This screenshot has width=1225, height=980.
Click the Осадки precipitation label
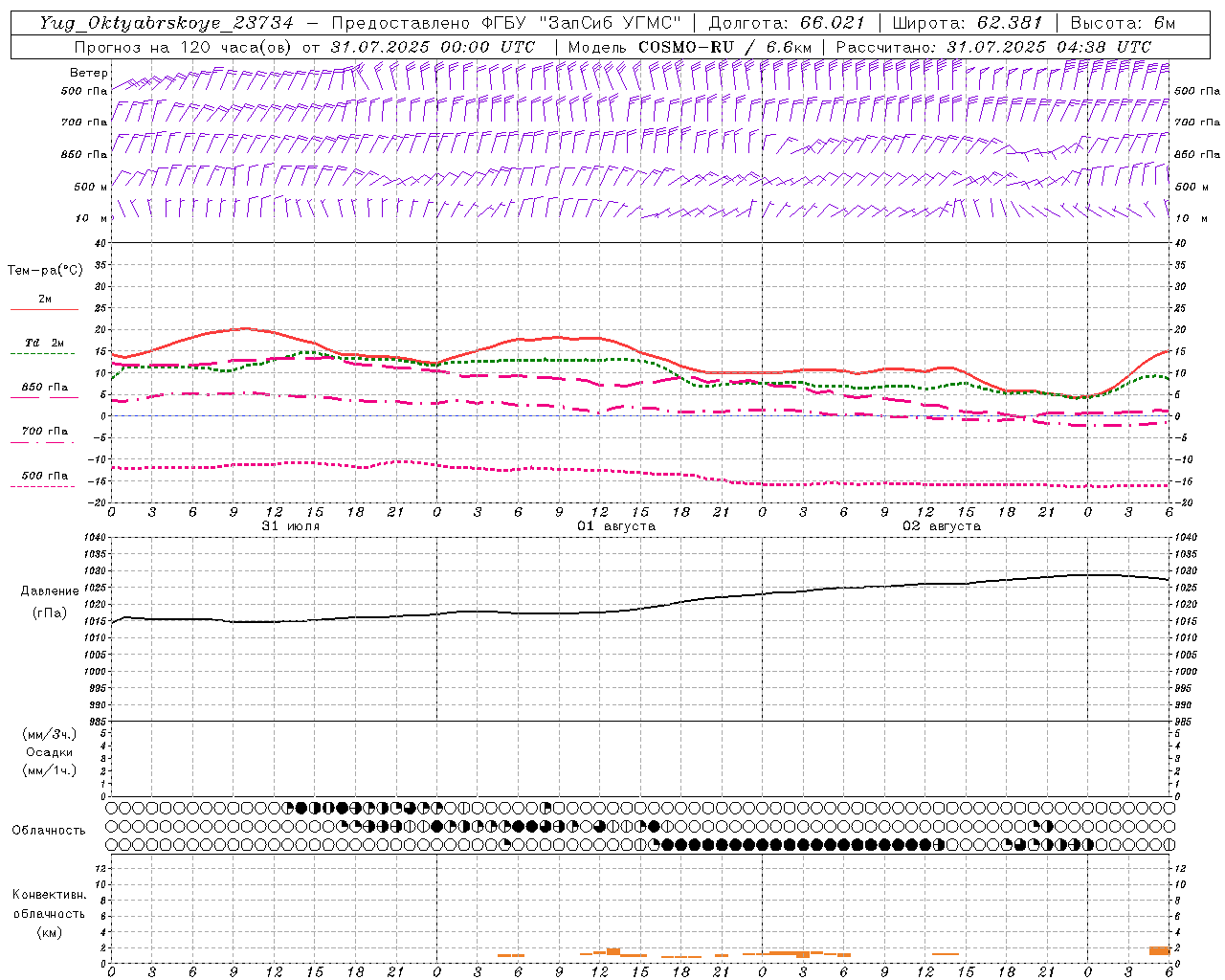(50, 752)
